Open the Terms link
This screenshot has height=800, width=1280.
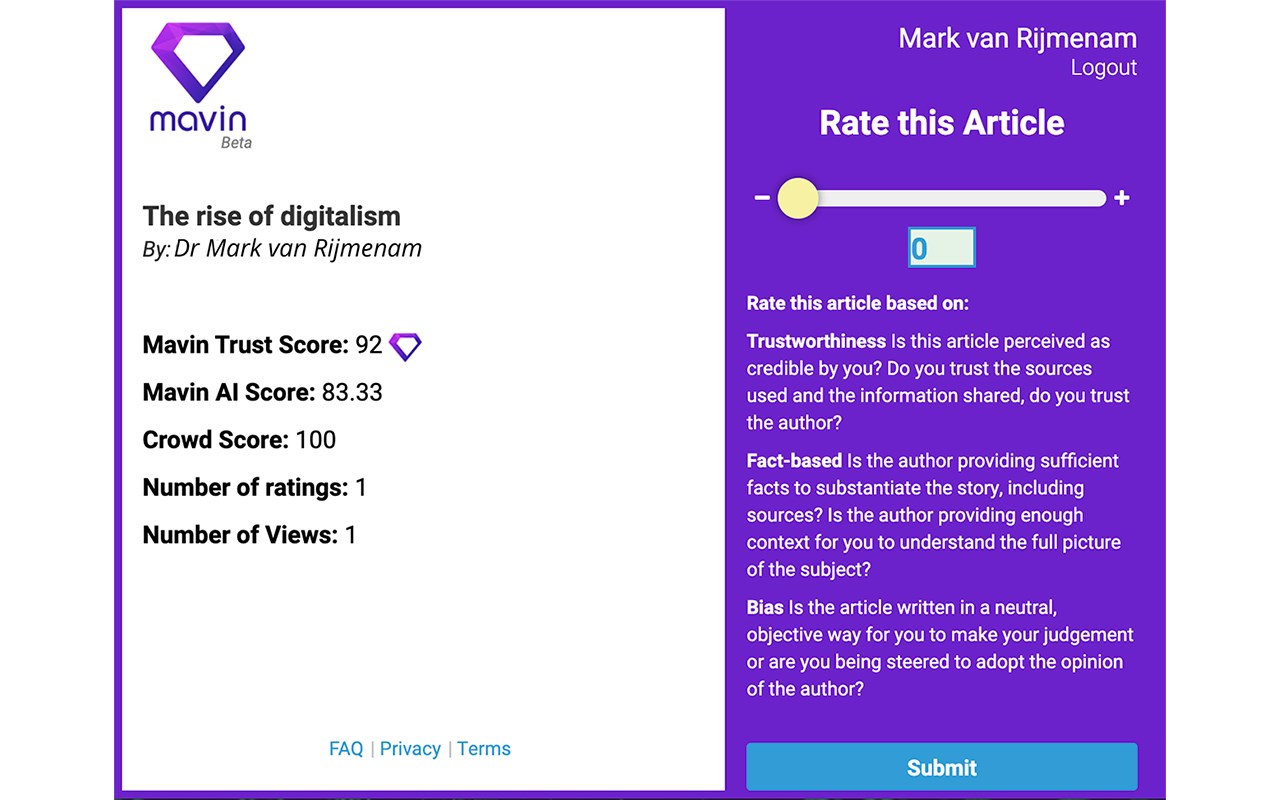click(x=484, y=749)
